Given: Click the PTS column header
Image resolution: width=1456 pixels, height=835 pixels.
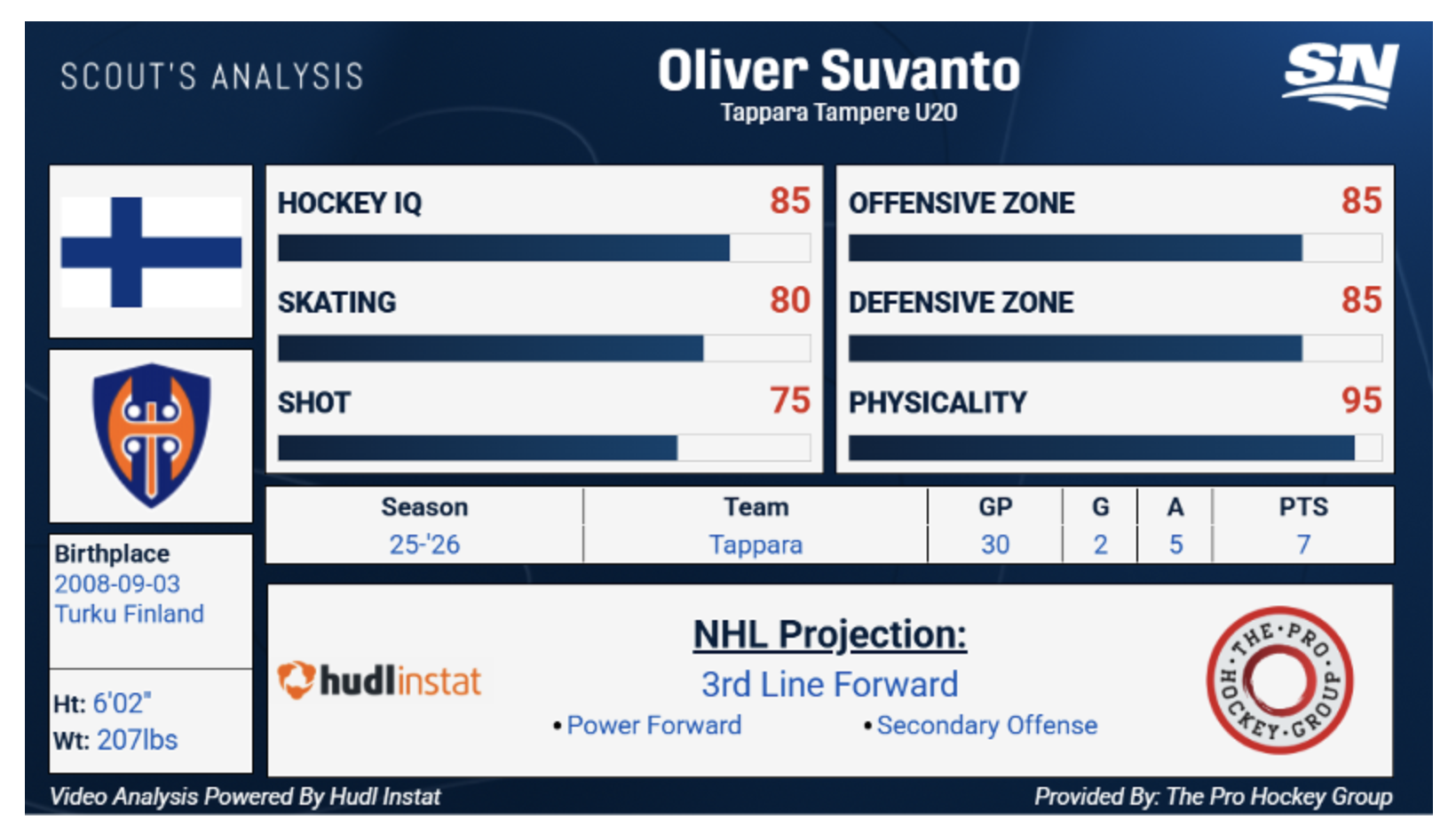Looking at the screenshot, I should click(x=1302, y=506).
